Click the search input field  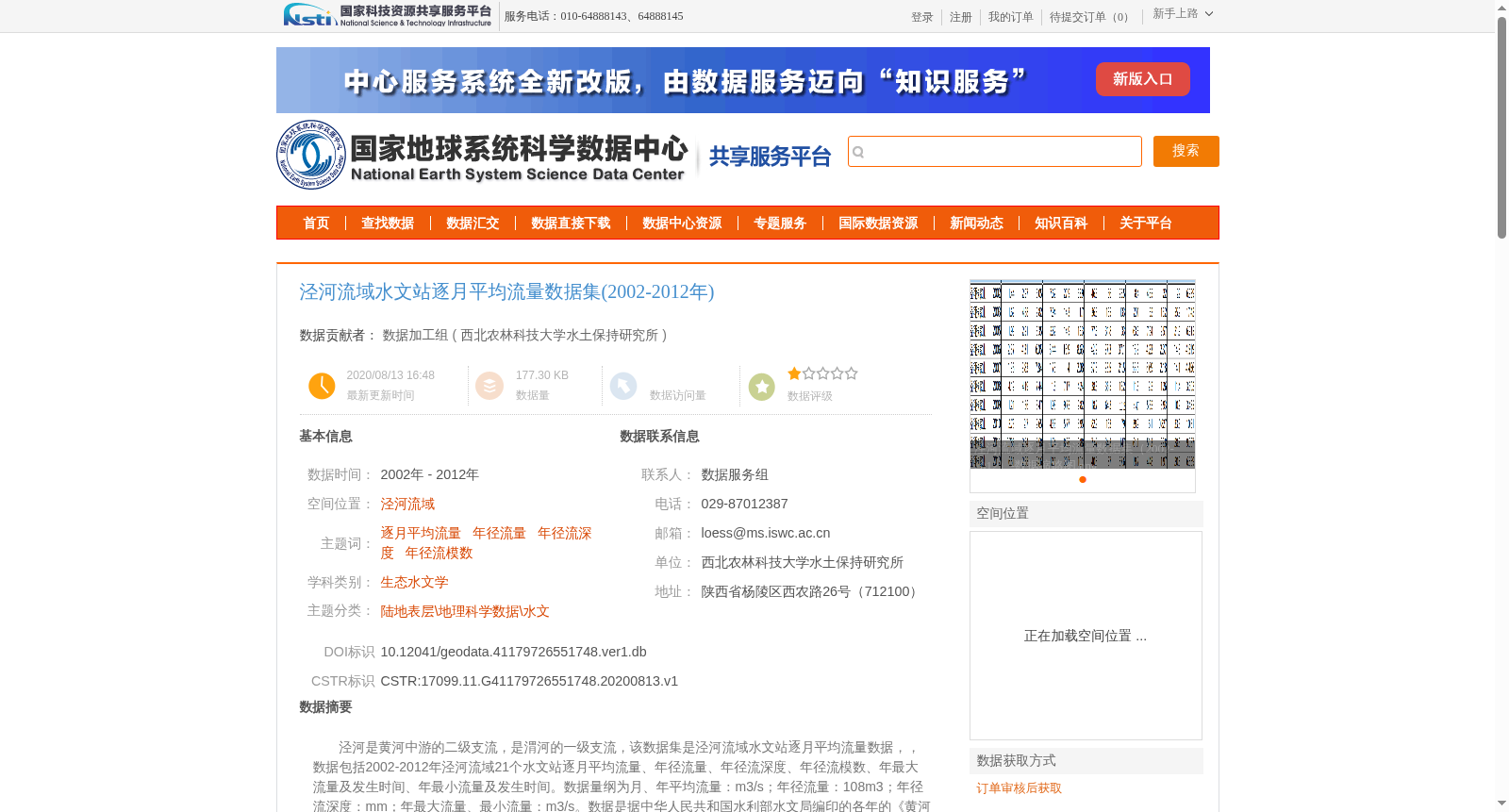click(994, 151)
